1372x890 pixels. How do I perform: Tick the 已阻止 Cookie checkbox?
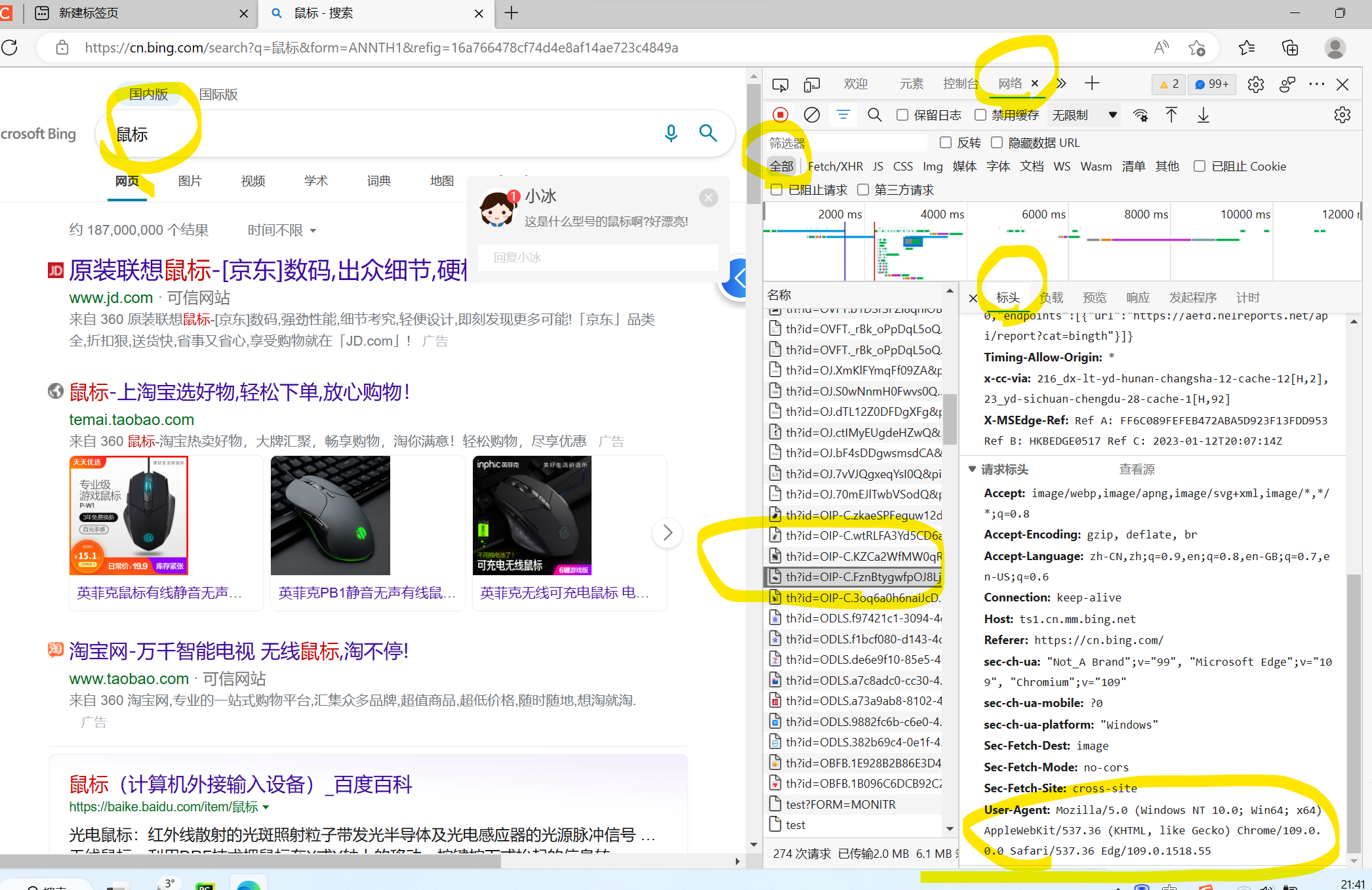point(1200,167)
